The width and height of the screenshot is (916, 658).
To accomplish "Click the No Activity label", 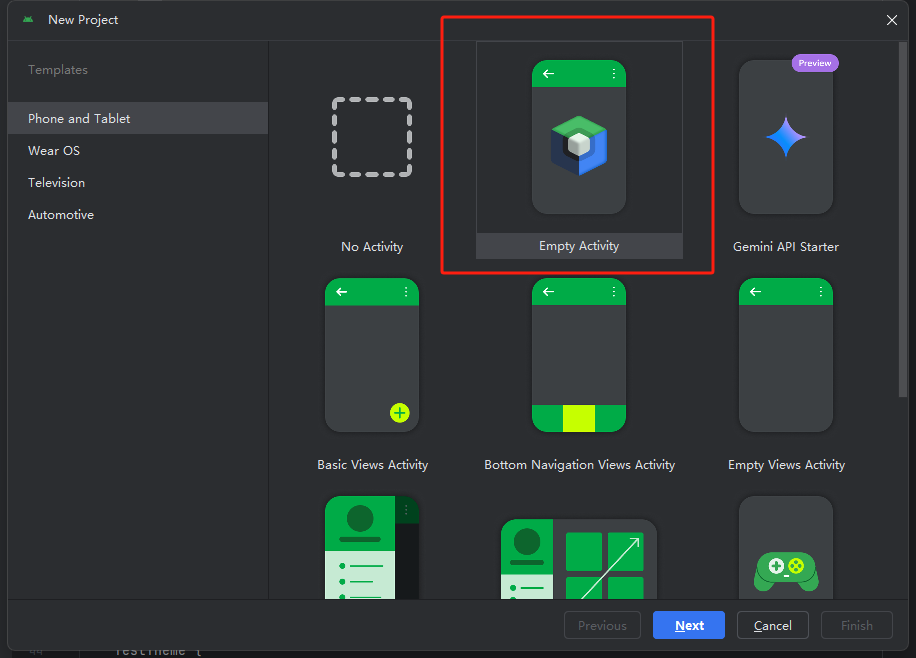I will click(x=372, y=247).
